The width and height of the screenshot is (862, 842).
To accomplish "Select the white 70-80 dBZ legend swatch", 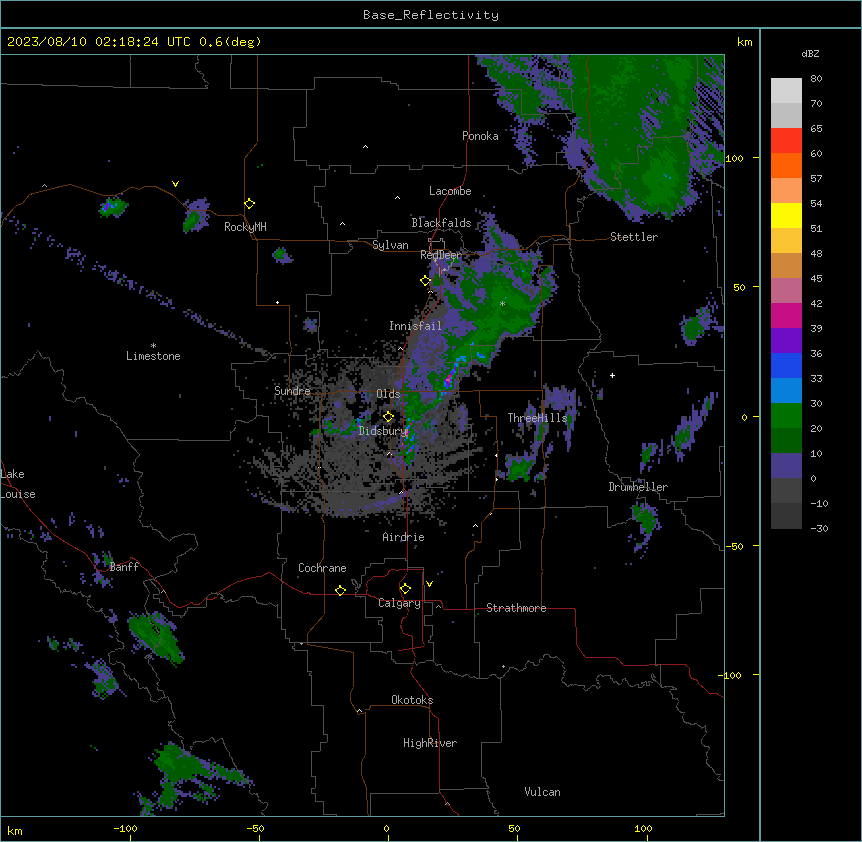I will point(786,91).
